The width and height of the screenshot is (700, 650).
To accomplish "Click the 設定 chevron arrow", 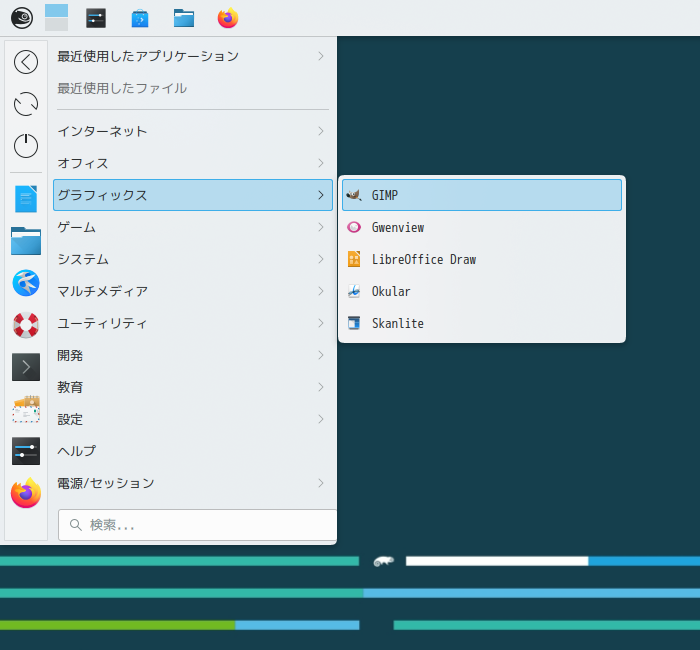I will tap(321, 419).
